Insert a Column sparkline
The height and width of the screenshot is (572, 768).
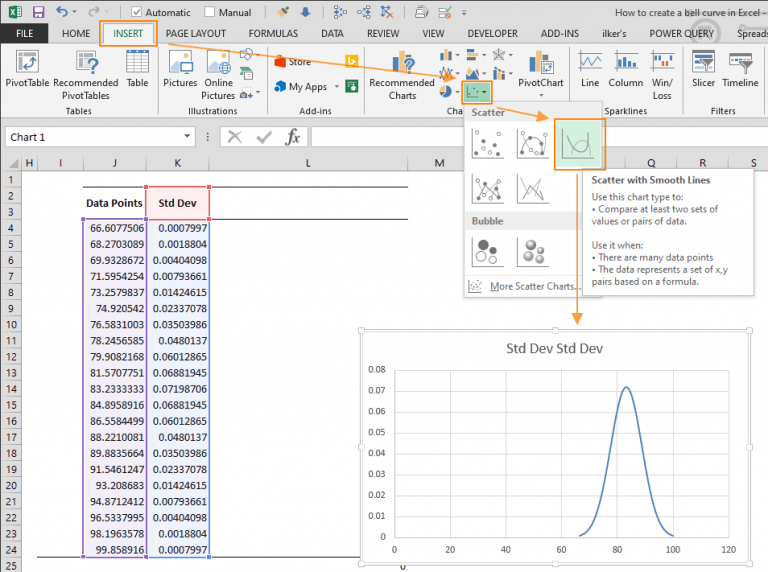[x=625, y=69]
